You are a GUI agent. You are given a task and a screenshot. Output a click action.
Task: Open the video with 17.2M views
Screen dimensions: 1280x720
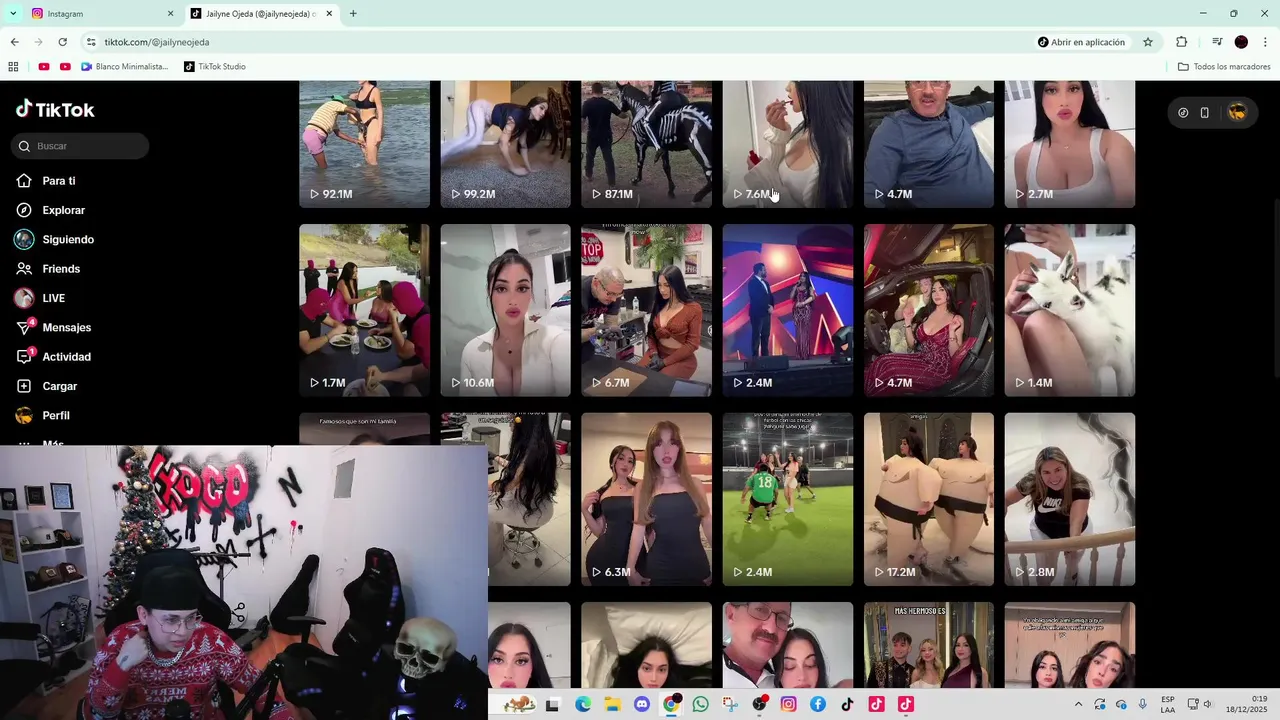929,499
